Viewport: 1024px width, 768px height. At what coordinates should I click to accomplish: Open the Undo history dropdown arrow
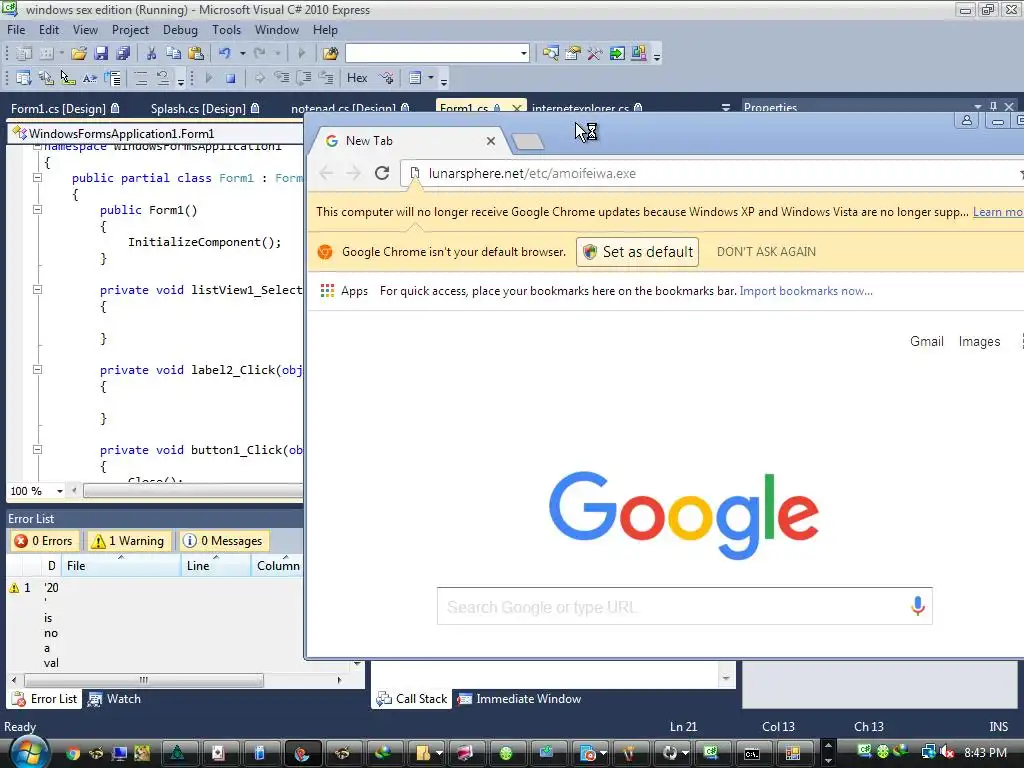[242, 54]
